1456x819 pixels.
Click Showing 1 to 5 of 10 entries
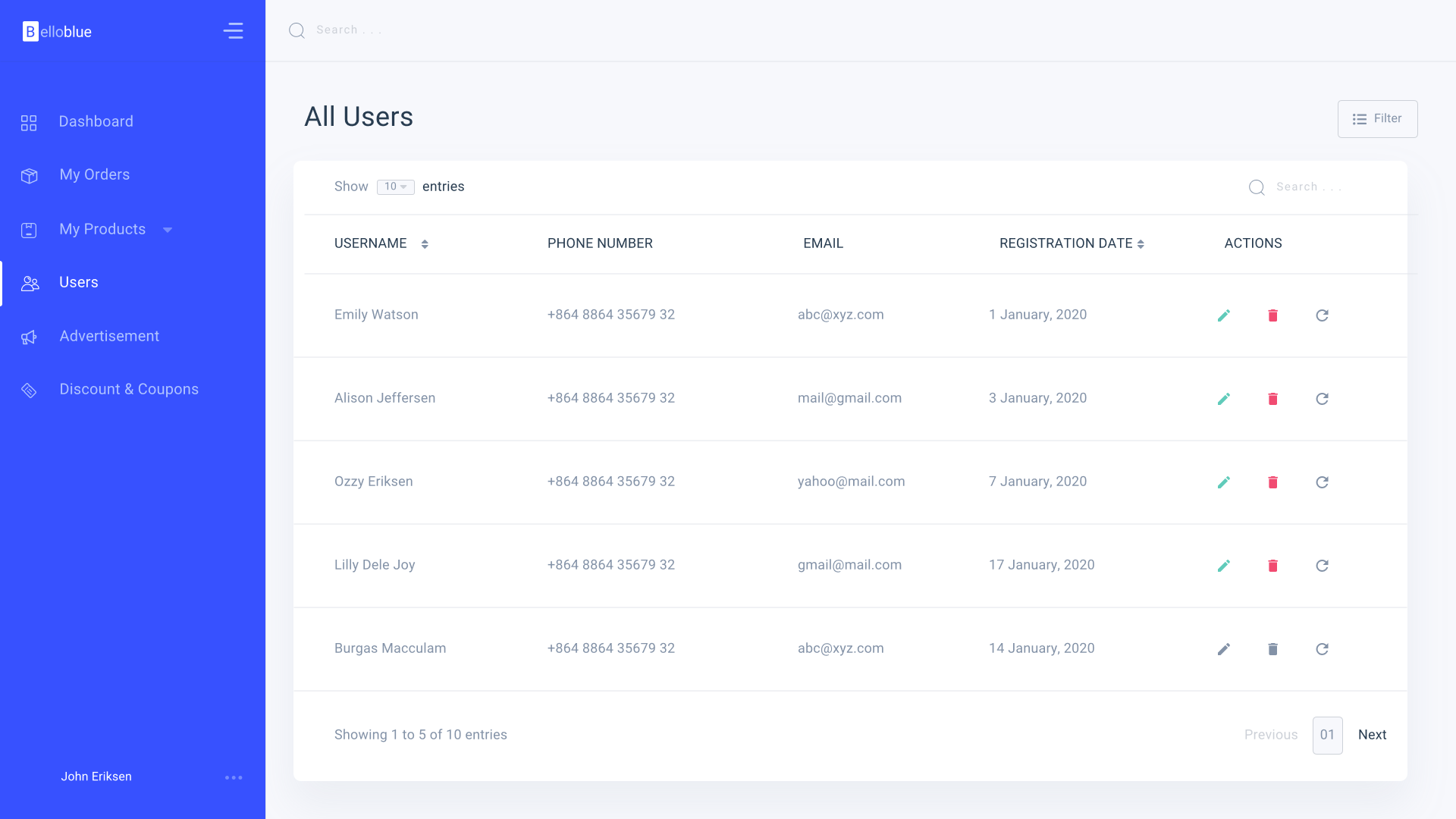[420, 735]
